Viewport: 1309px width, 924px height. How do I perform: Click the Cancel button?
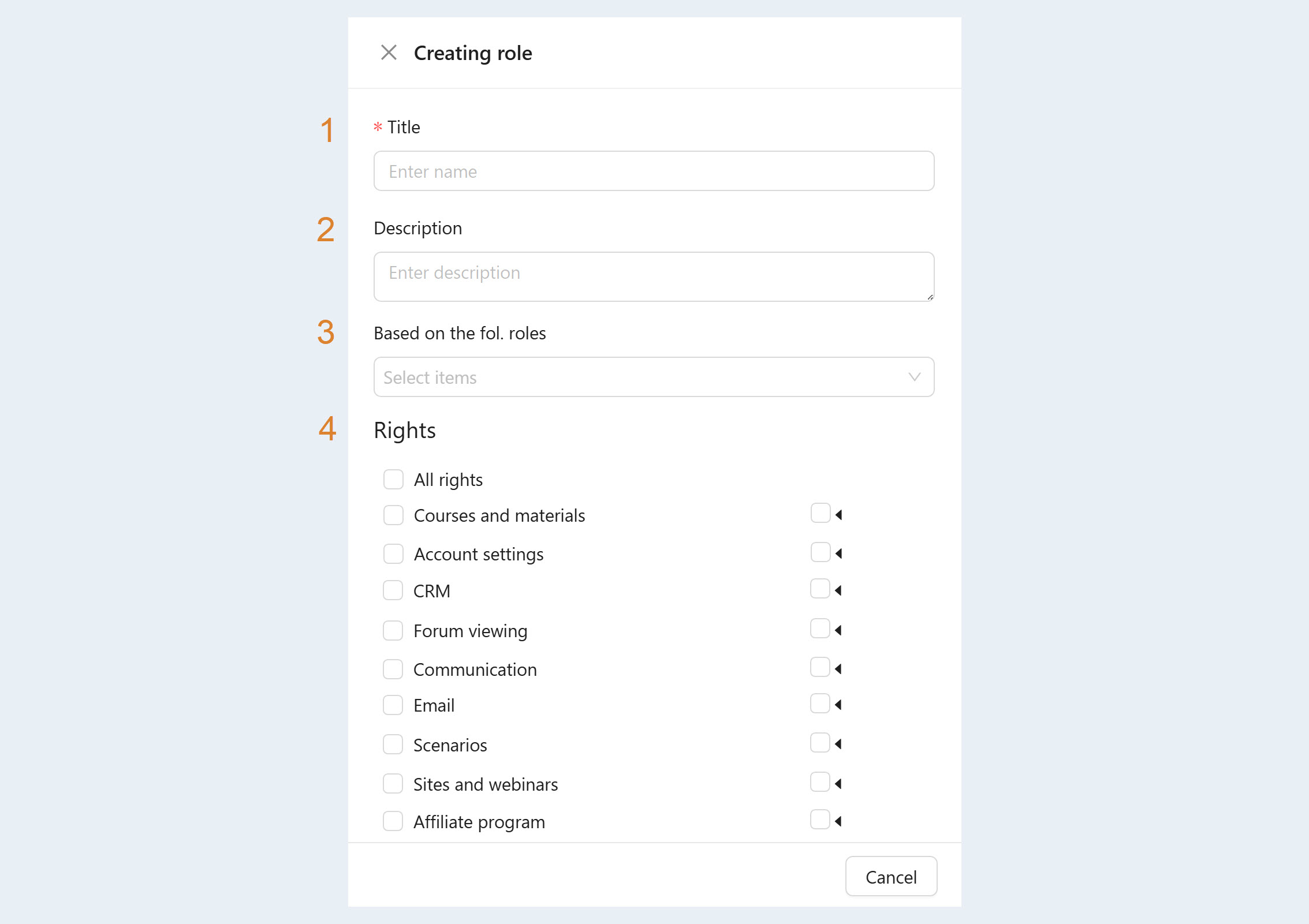891,876
